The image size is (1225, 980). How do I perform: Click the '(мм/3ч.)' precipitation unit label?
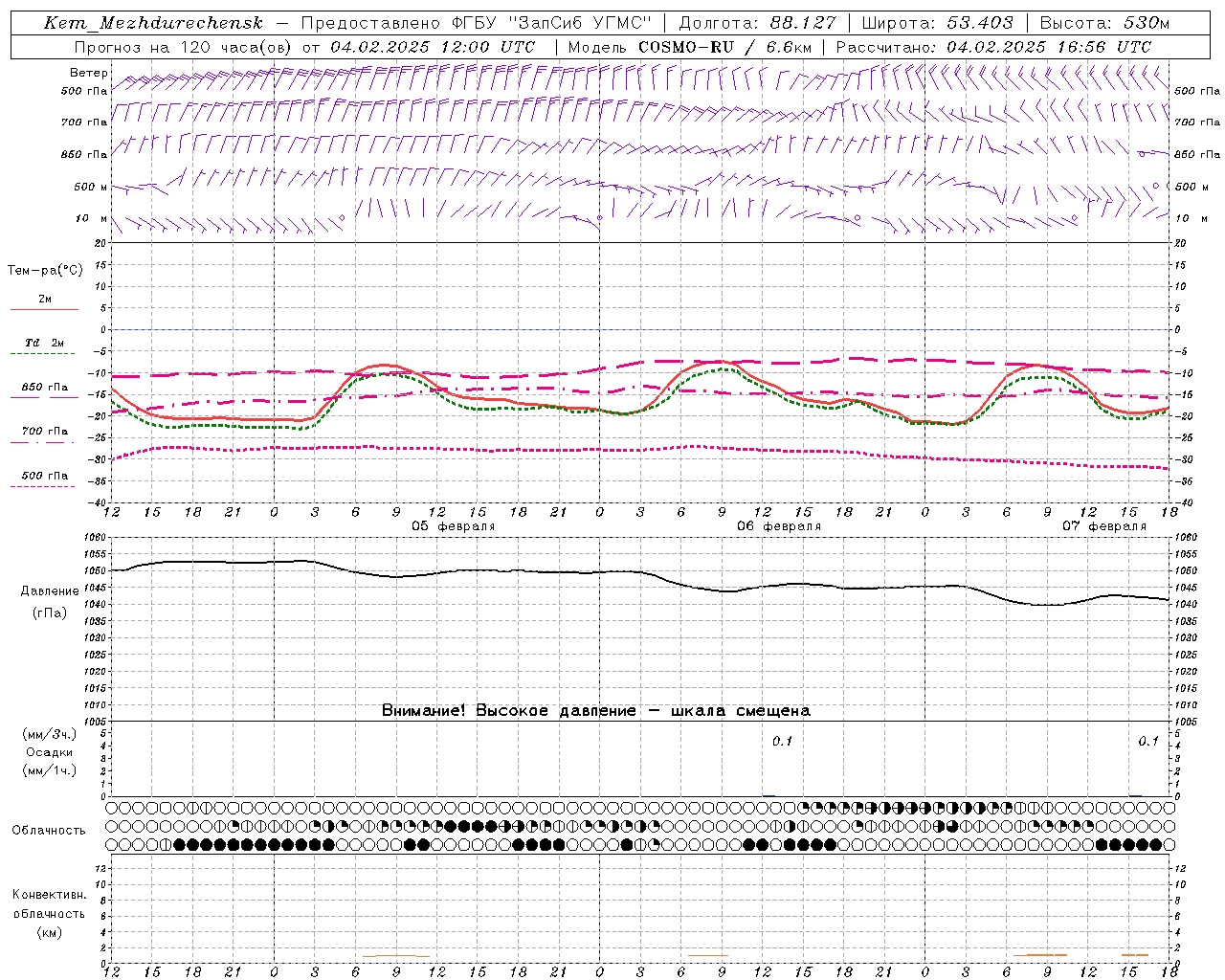click(x=50, y=734)
